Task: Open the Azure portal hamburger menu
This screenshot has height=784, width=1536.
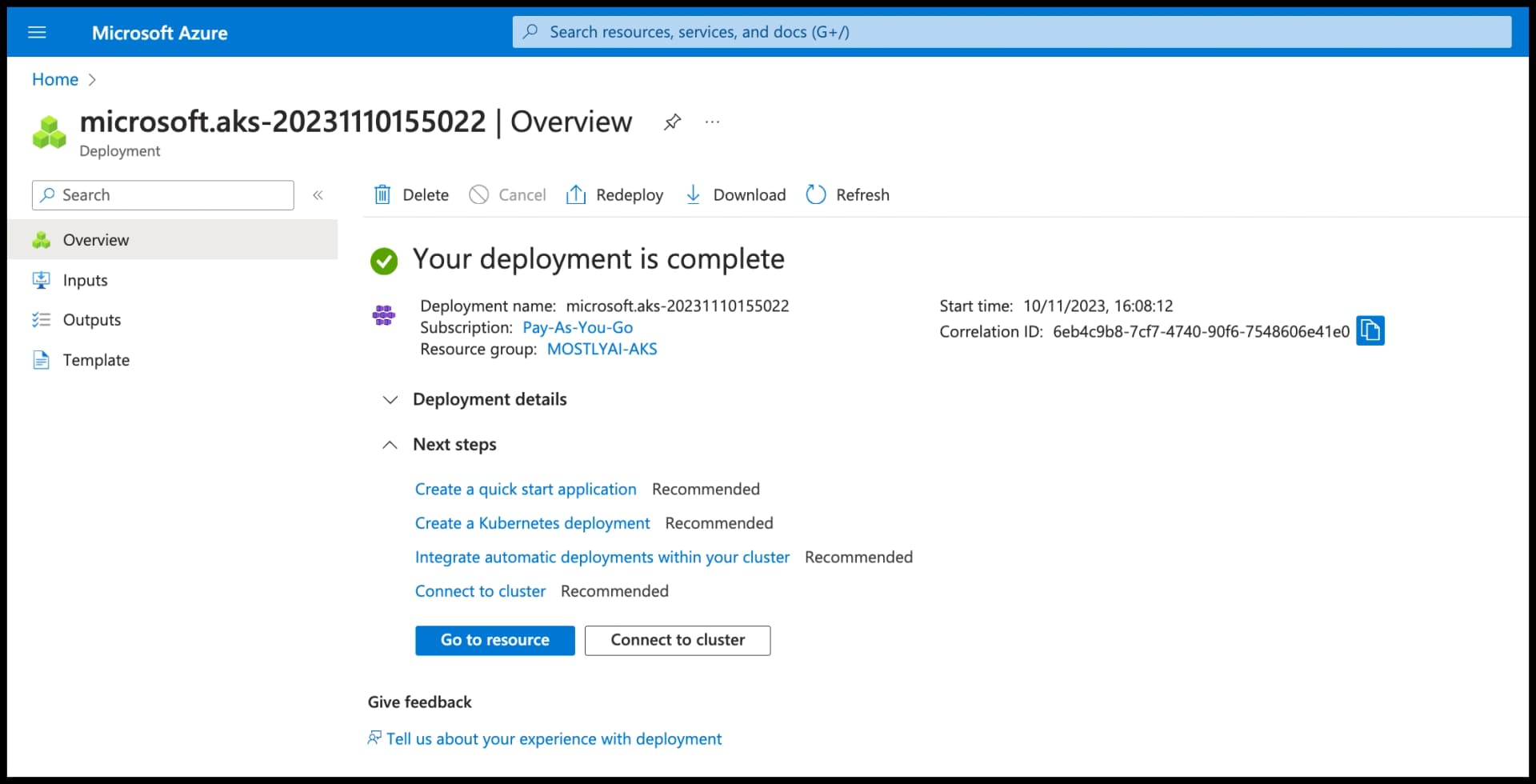Action: coord(38,32)
